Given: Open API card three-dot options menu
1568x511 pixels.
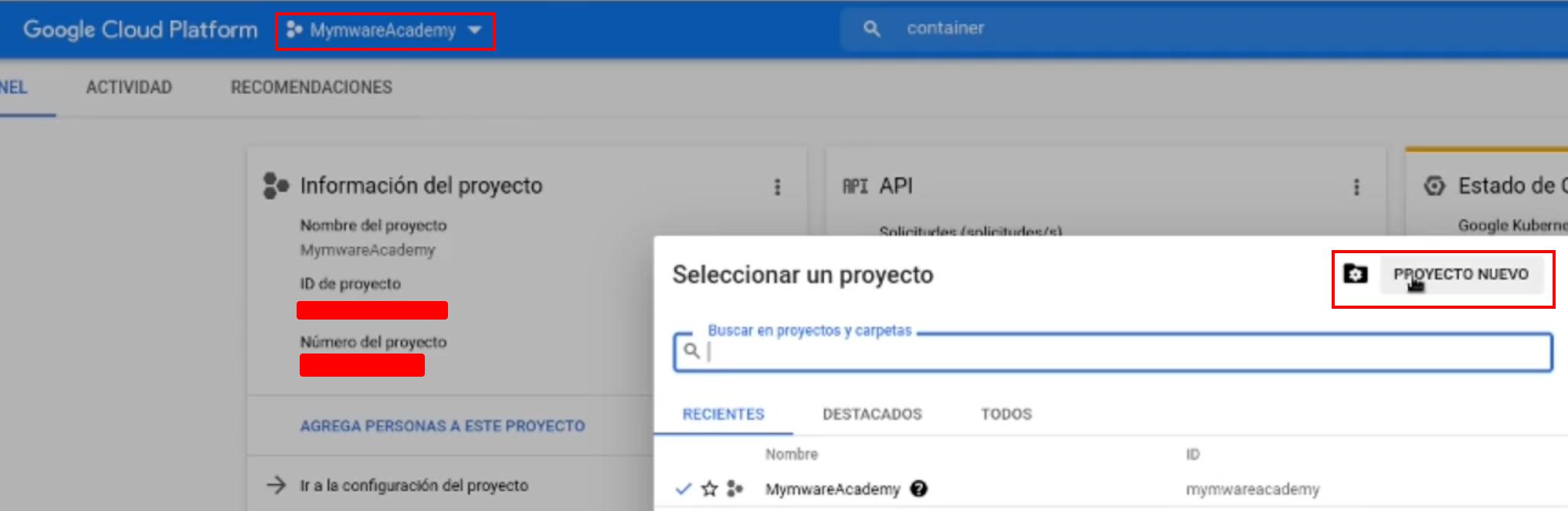Looking at the screenshot, I should click(x=1356, y=187).
